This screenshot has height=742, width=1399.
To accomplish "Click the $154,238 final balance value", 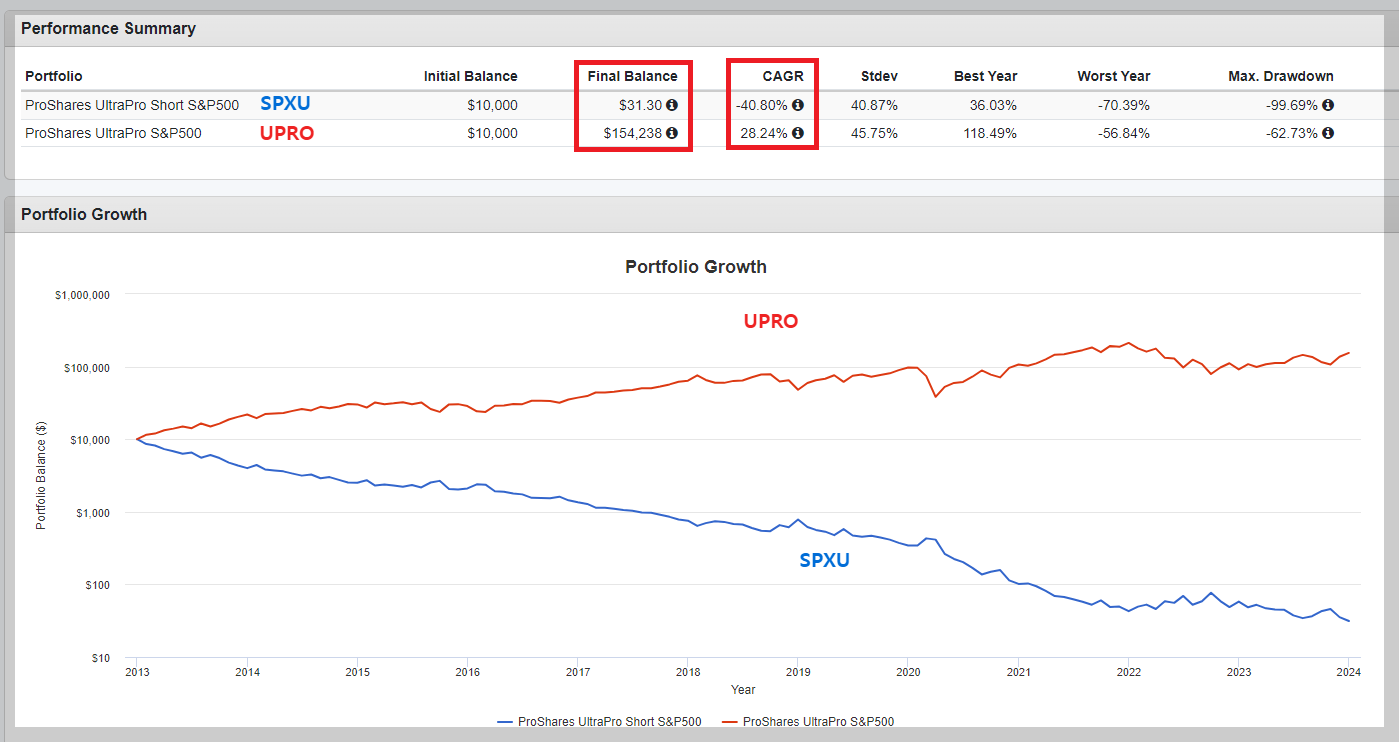I will click(634, 133).
